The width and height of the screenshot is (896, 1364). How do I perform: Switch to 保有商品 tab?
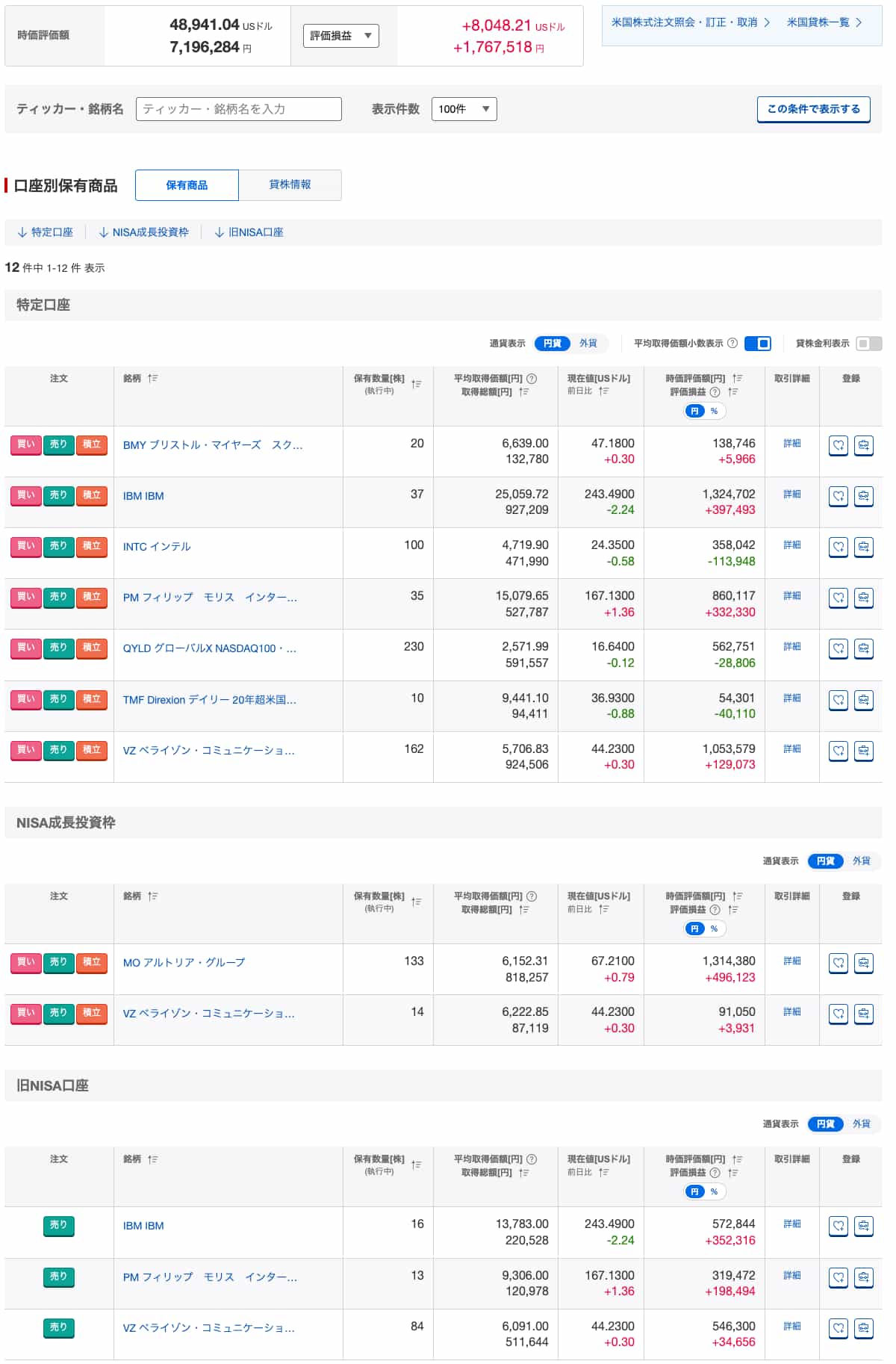point(187,185)
